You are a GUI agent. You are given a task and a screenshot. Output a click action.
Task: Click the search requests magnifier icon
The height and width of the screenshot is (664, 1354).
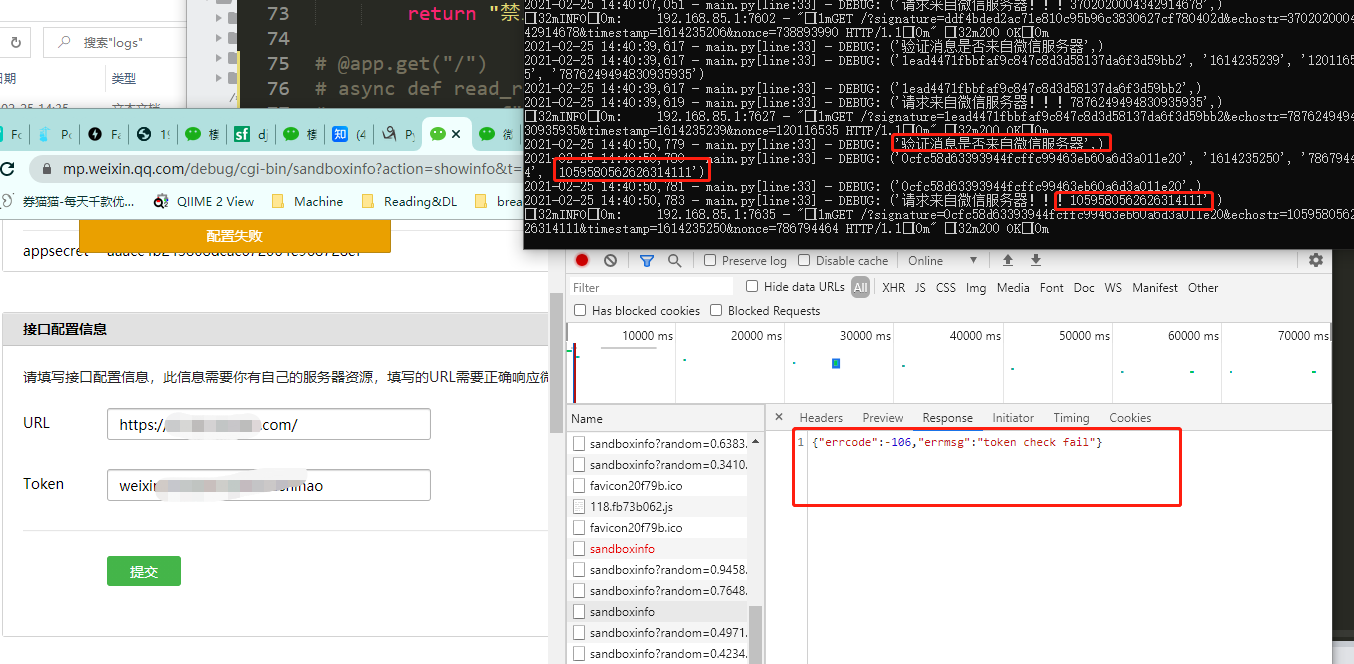673,259
